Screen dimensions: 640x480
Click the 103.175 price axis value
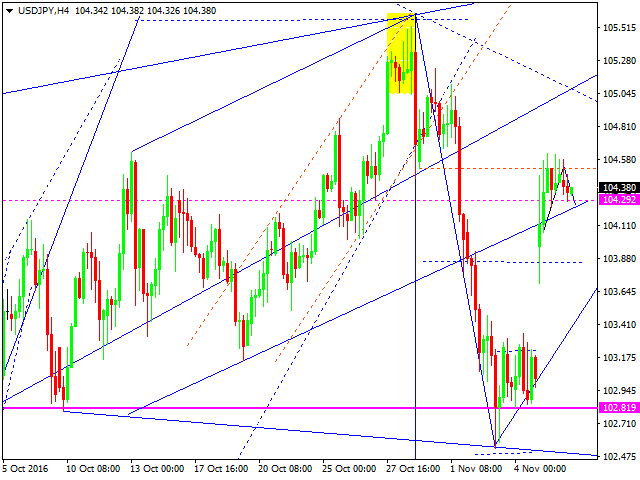tap(619, 358)
